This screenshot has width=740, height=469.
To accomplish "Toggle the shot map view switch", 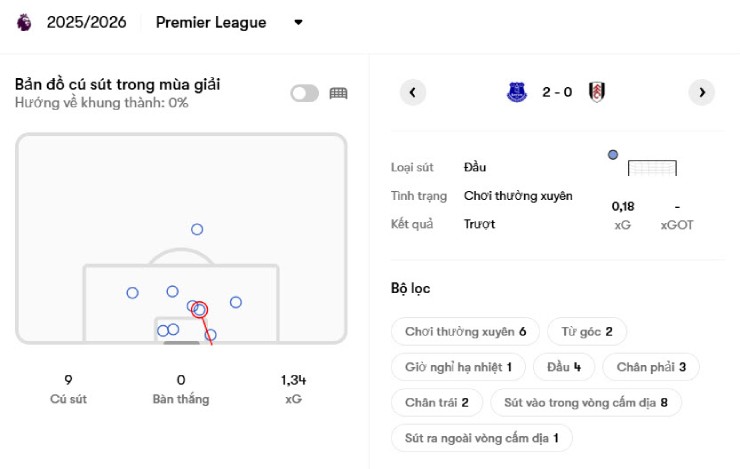I will [304, 93].
